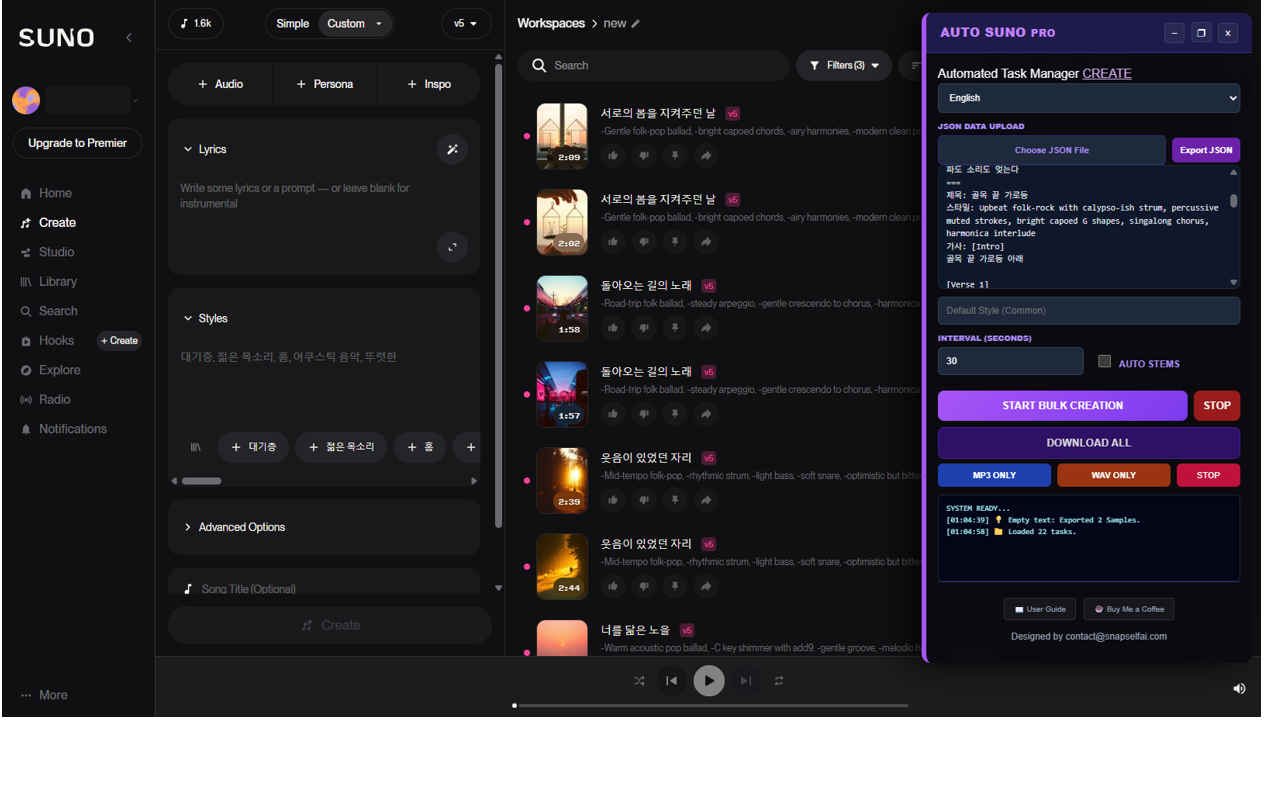Screen dimensions: 1280x800
Task: Skip to the previous track
Action: coord(672,681)
